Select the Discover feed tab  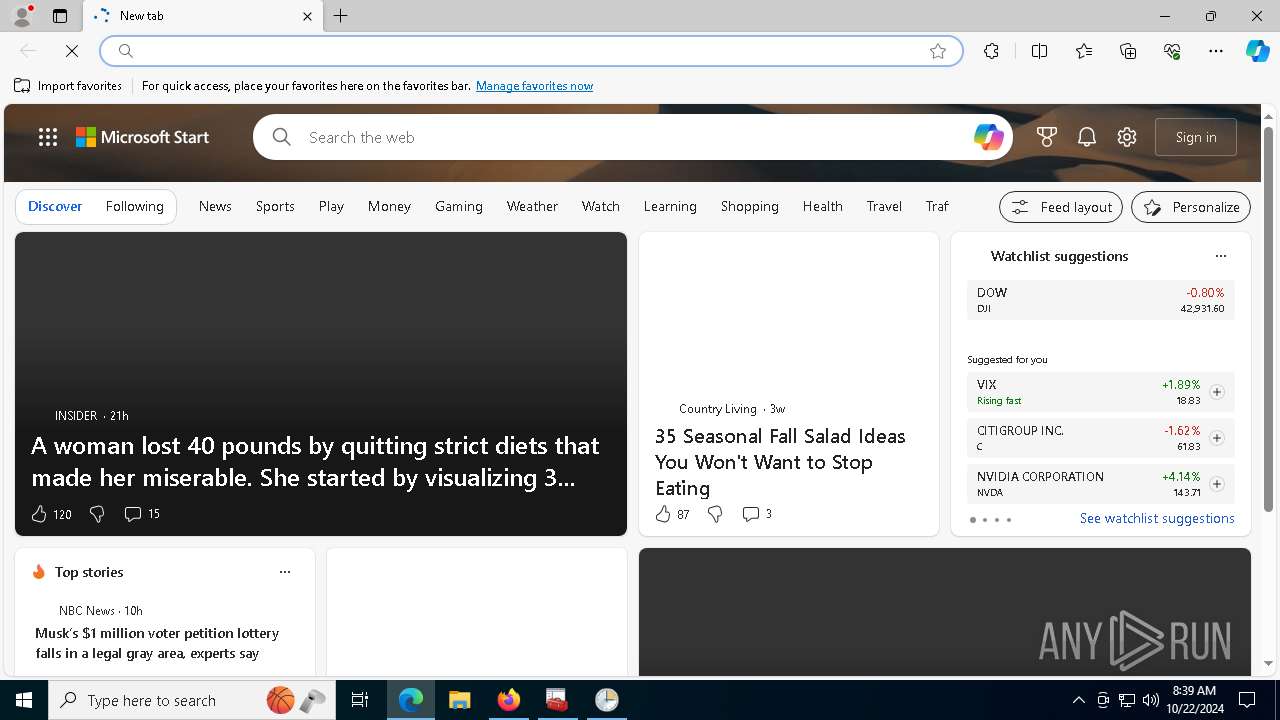tap(55, 206)
